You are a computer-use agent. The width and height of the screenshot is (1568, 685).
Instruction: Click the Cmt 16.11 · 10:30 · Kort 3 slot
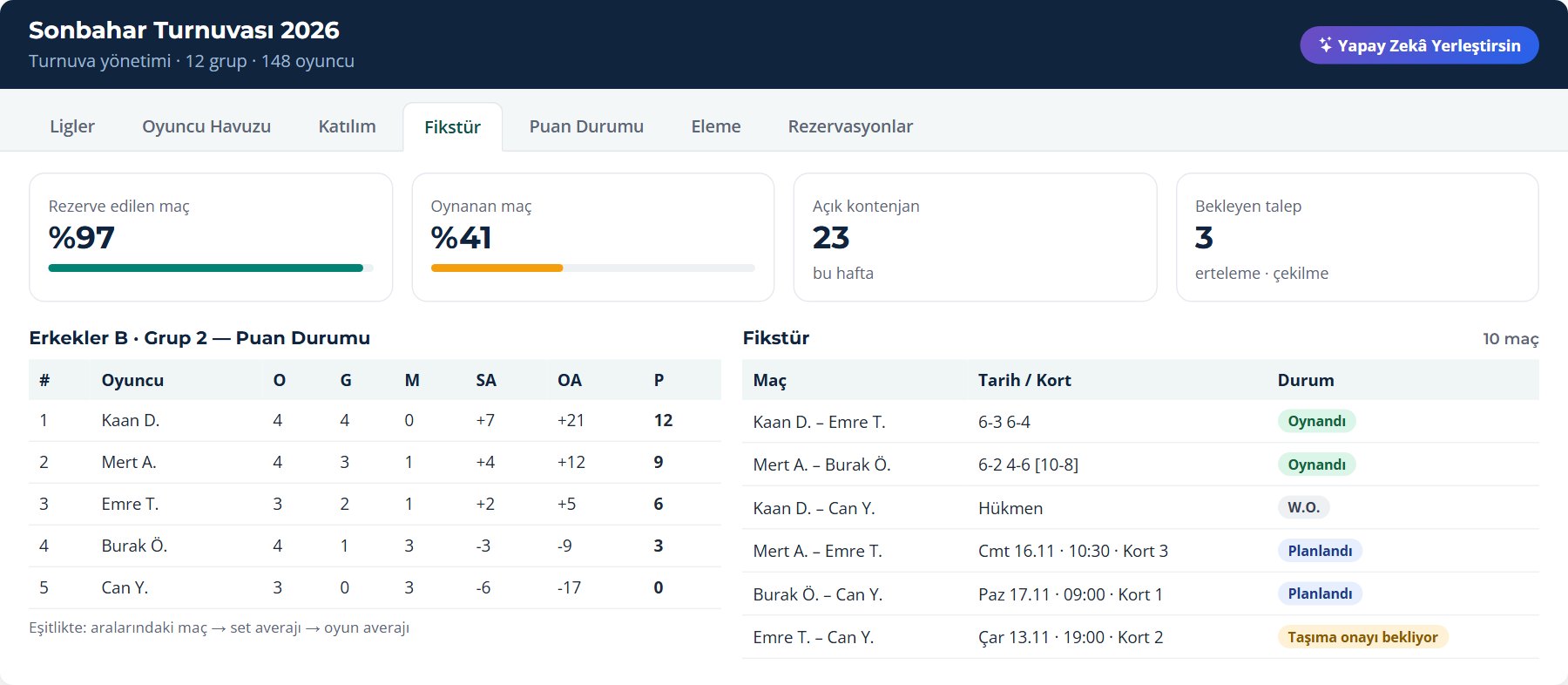pos(1072,551)
